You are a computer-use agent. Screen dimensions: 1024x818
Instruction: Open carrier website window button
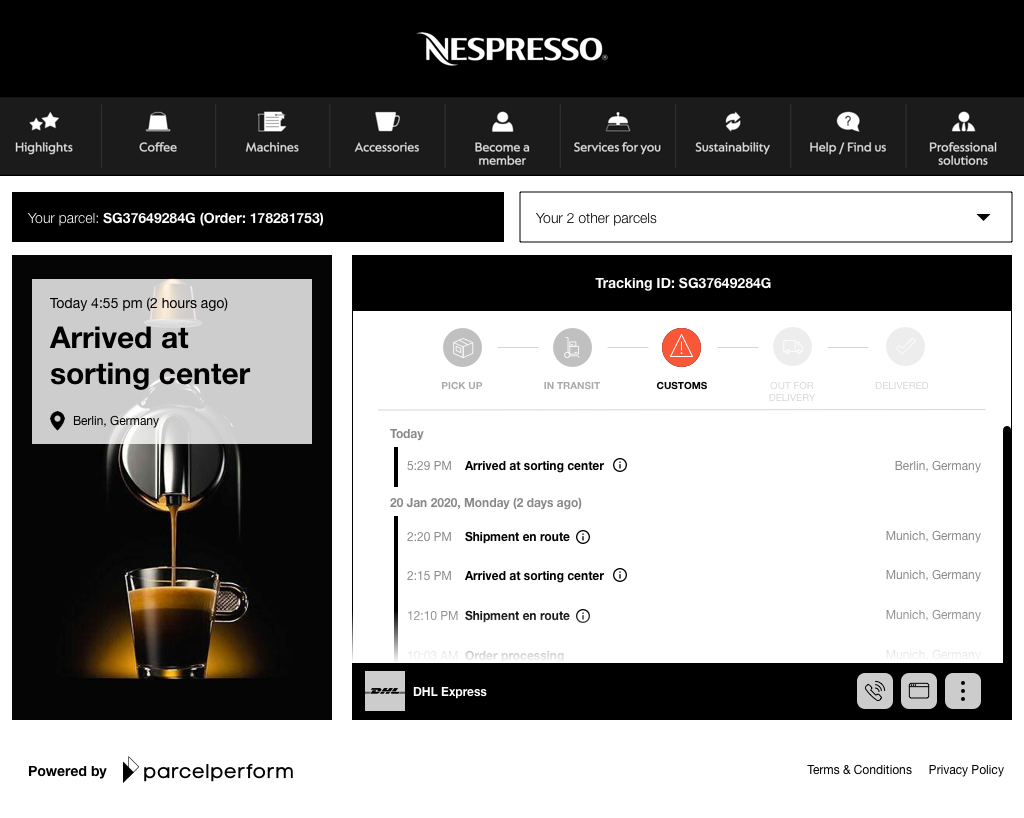tap(919, 691)
